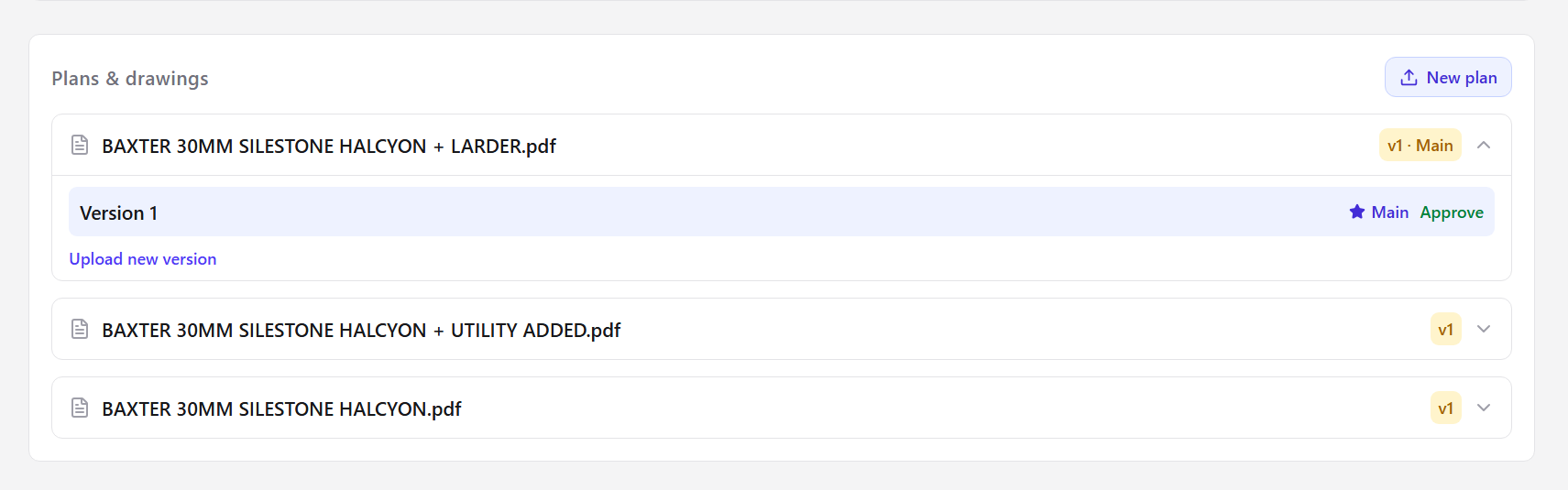Click the upload icon in New plan button
Image resolution: width=1568 pixels, height=490 pixels.
[1409, 78]
